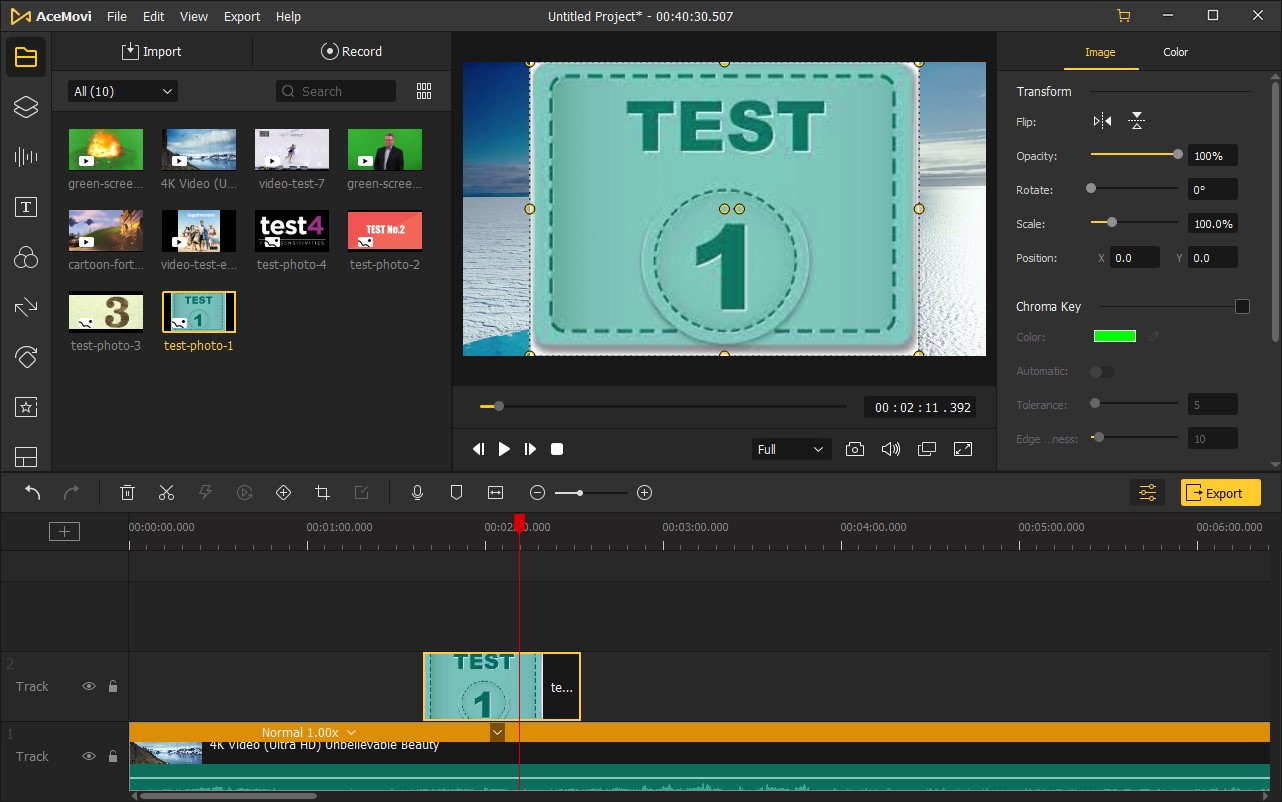Open the All (10) media filter dropdown
Screen dimensions: 1282x802
click(122, 91)
